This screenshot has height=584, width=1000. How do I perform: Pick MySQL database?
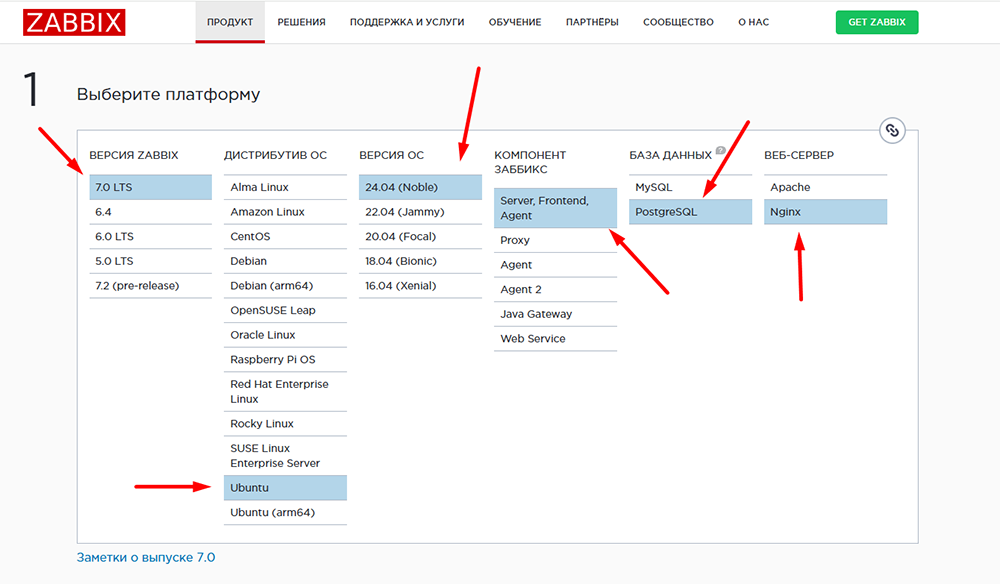[691, 187]
